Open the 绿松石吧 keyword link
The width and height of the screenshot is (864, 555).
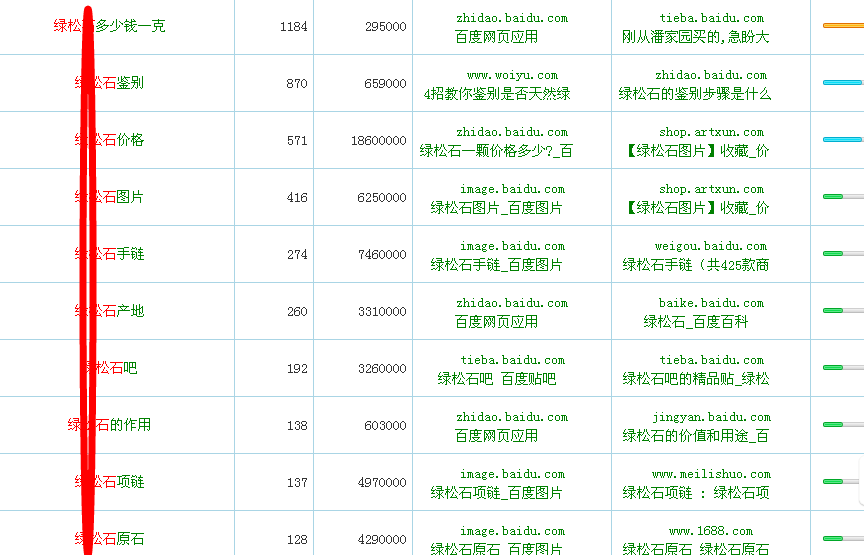111,368
